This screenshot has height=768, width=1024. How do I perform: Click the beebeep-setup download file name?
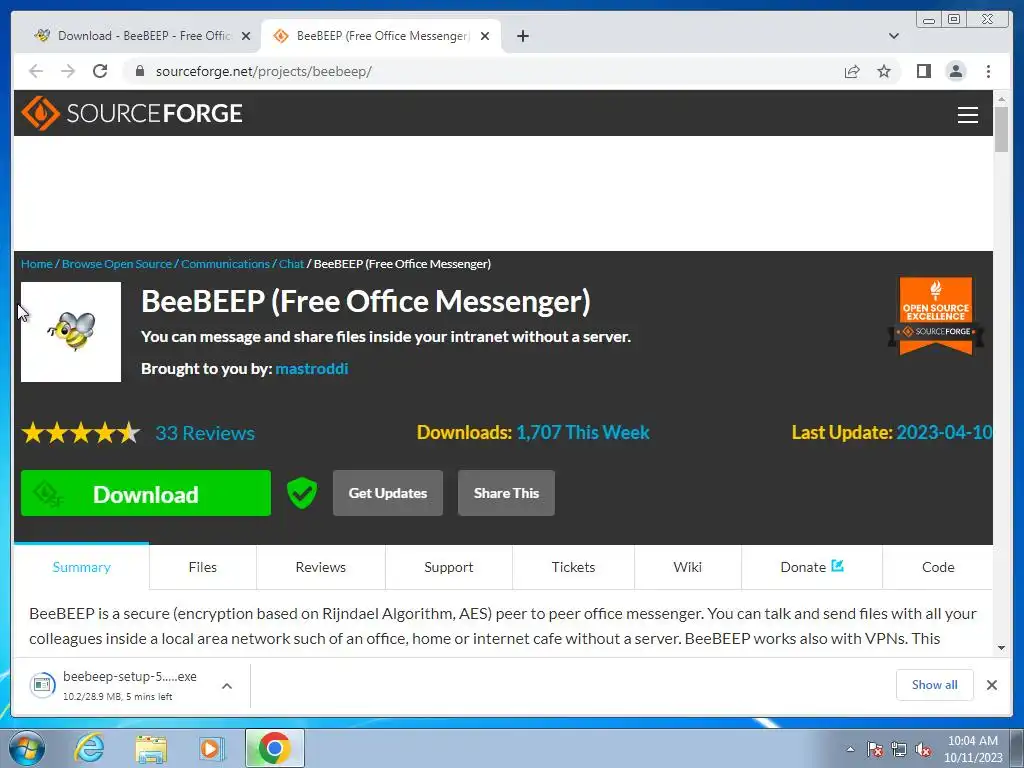point(130,677)
